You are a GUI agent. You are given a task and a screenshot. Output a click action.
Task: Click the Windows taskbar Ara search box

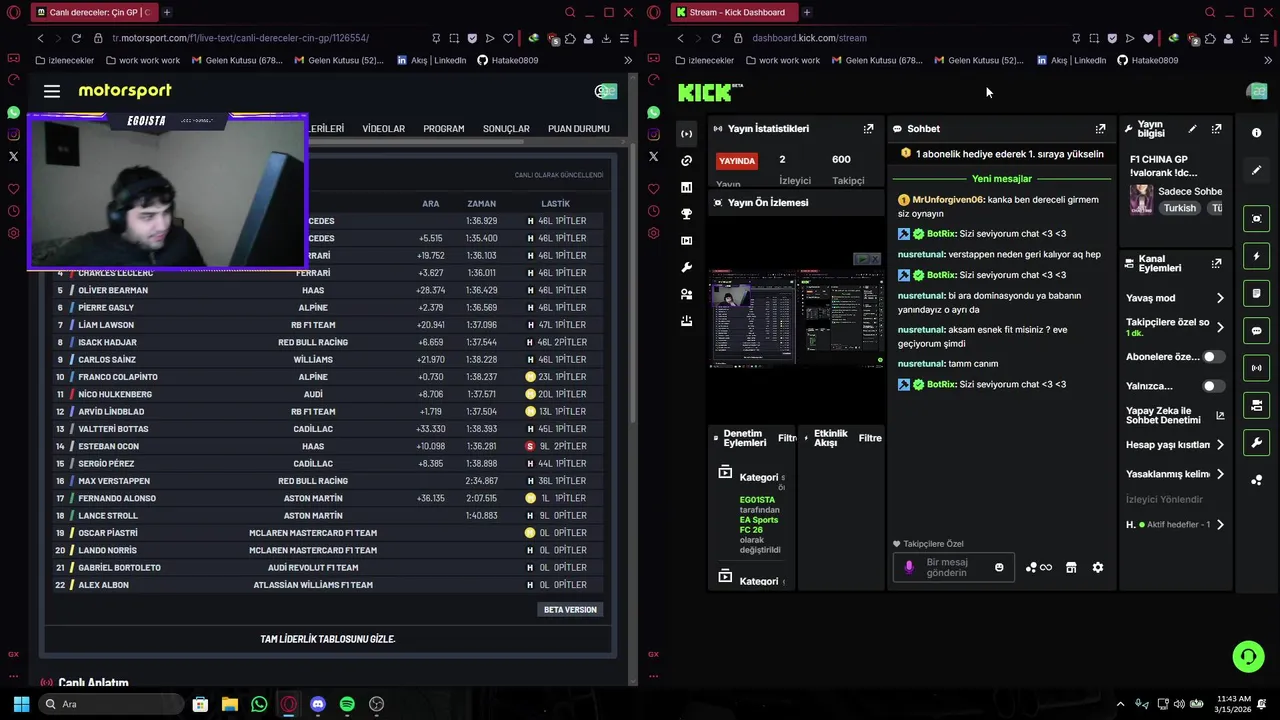[x=110, y=704]
